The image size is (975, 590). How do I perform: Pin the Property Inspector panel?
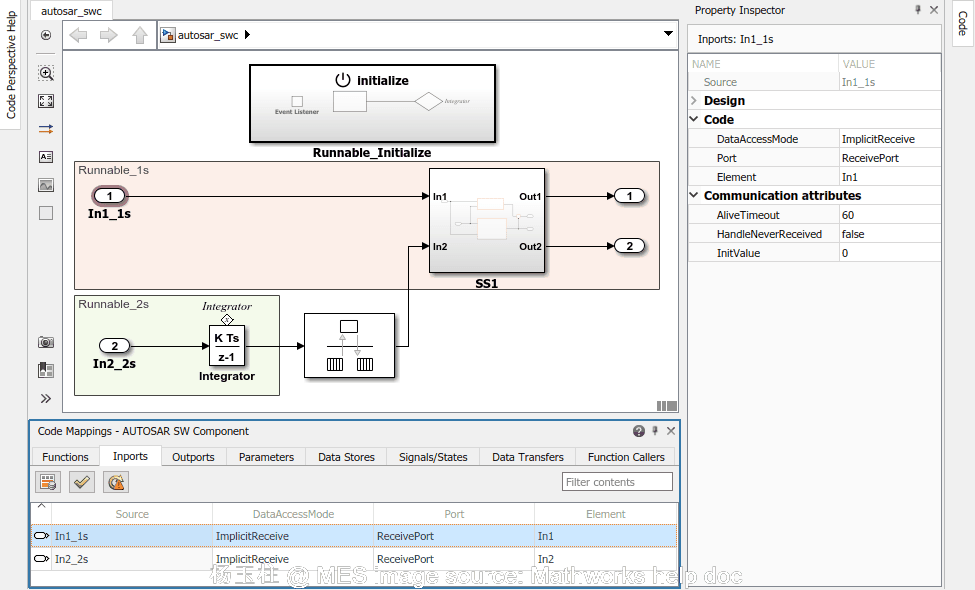coord(916,10)
